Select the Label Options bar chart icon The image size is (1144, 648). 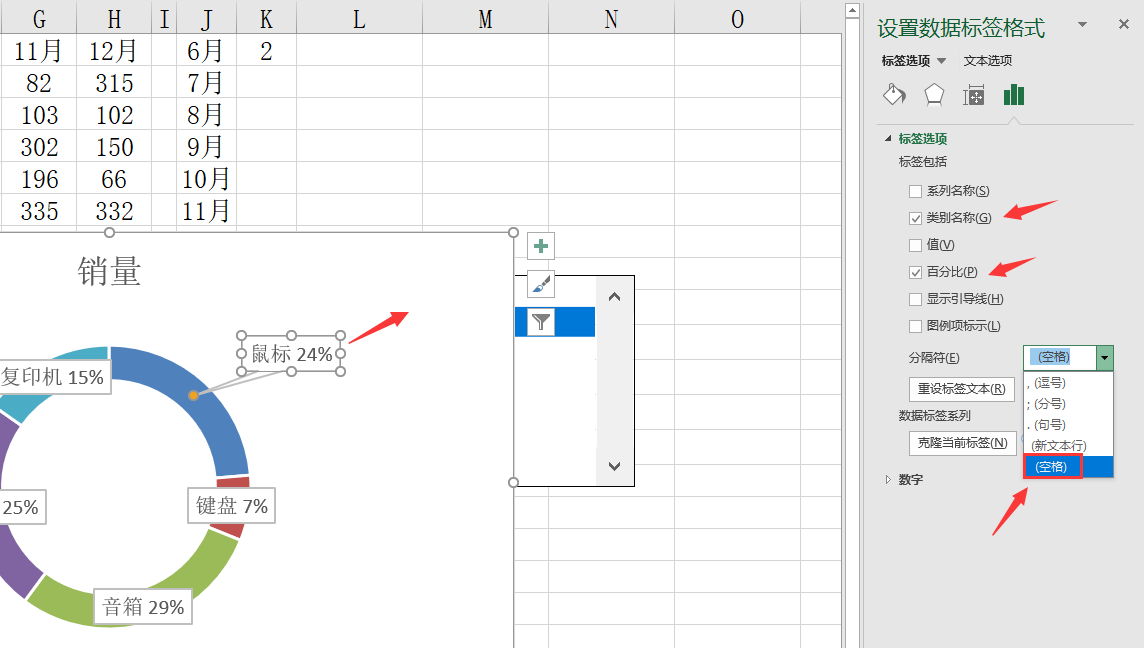(1013, 95)
